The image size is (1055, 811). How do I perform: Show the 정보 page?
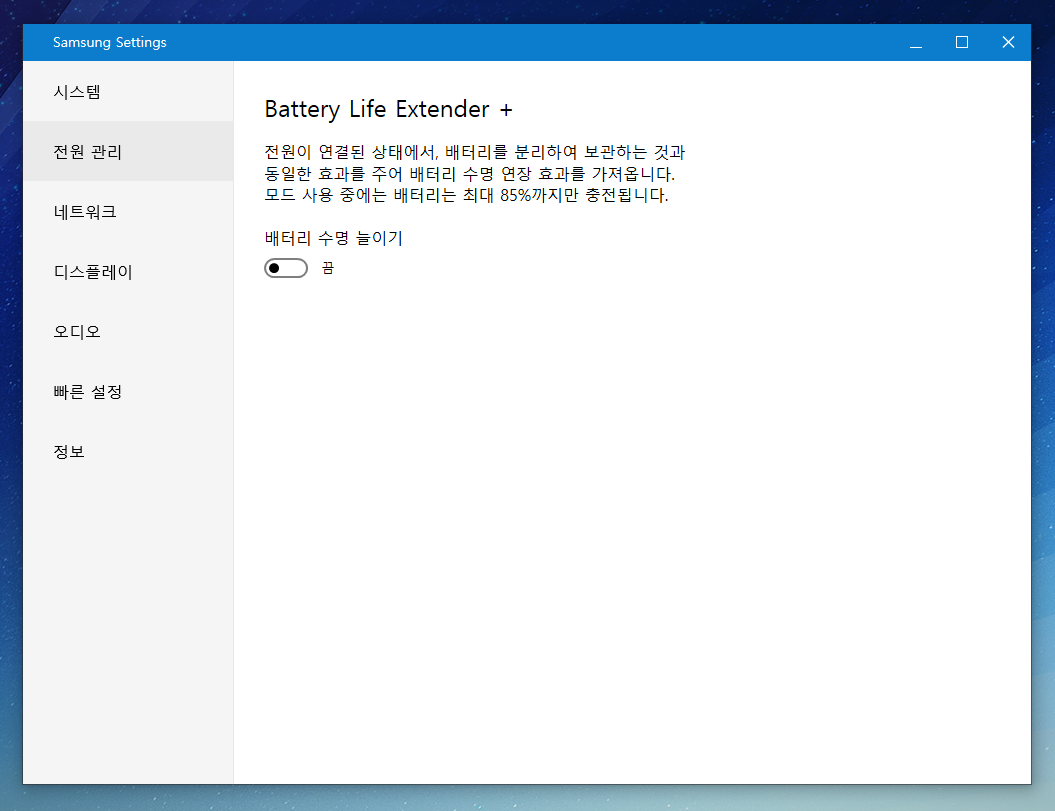pyautogui.click(x=128, y=451)
